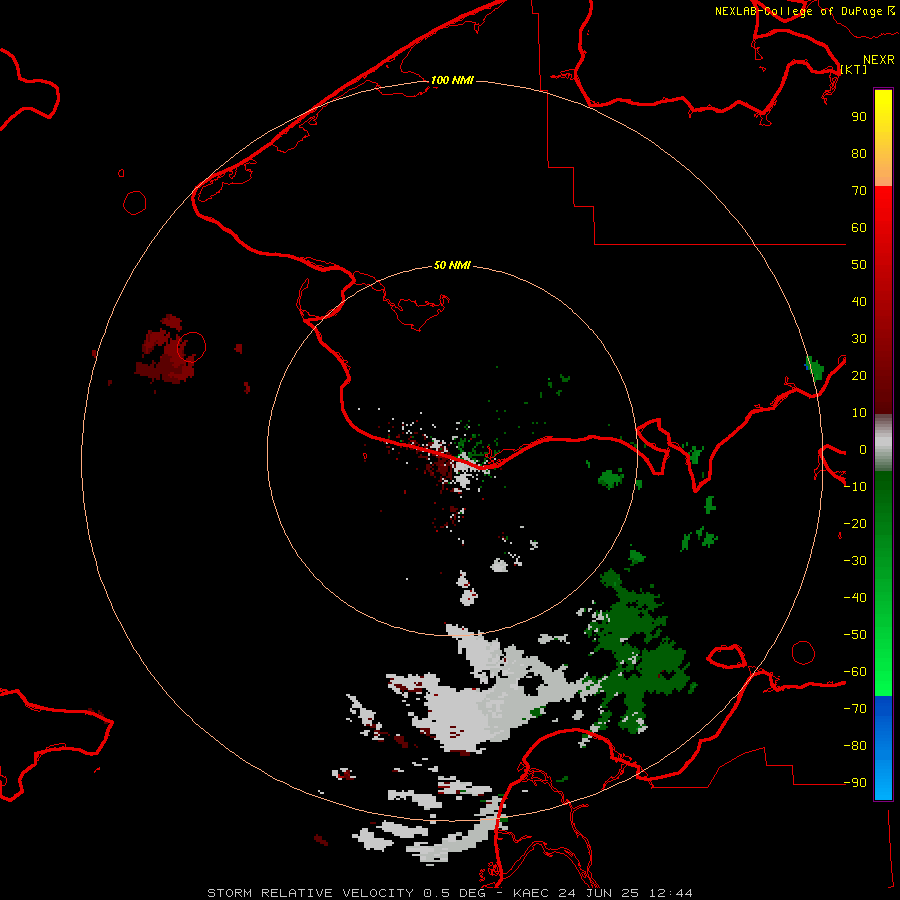Click the -70 value on the velocity scale

855,708
